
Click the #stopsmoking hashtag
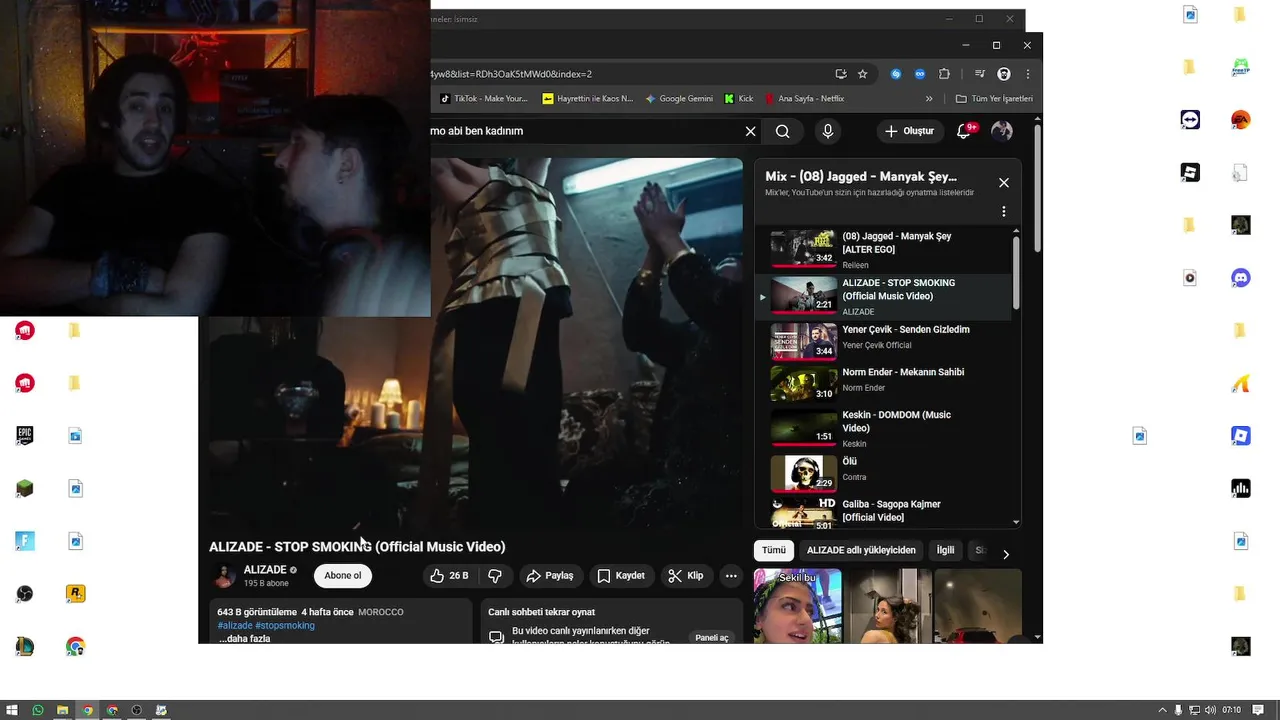(x=285, y=626)
